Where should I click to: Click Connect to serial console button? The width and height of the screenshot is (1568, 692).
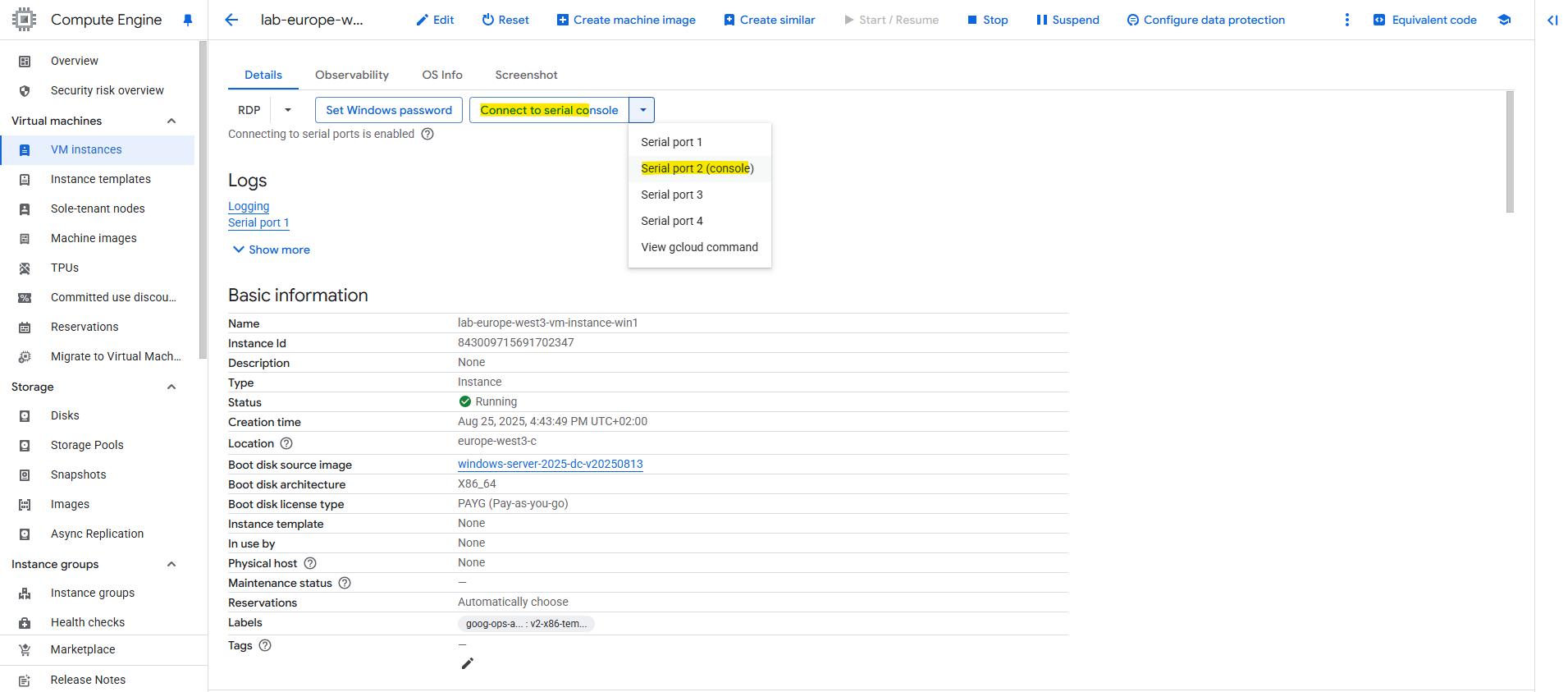click(549, 110)
